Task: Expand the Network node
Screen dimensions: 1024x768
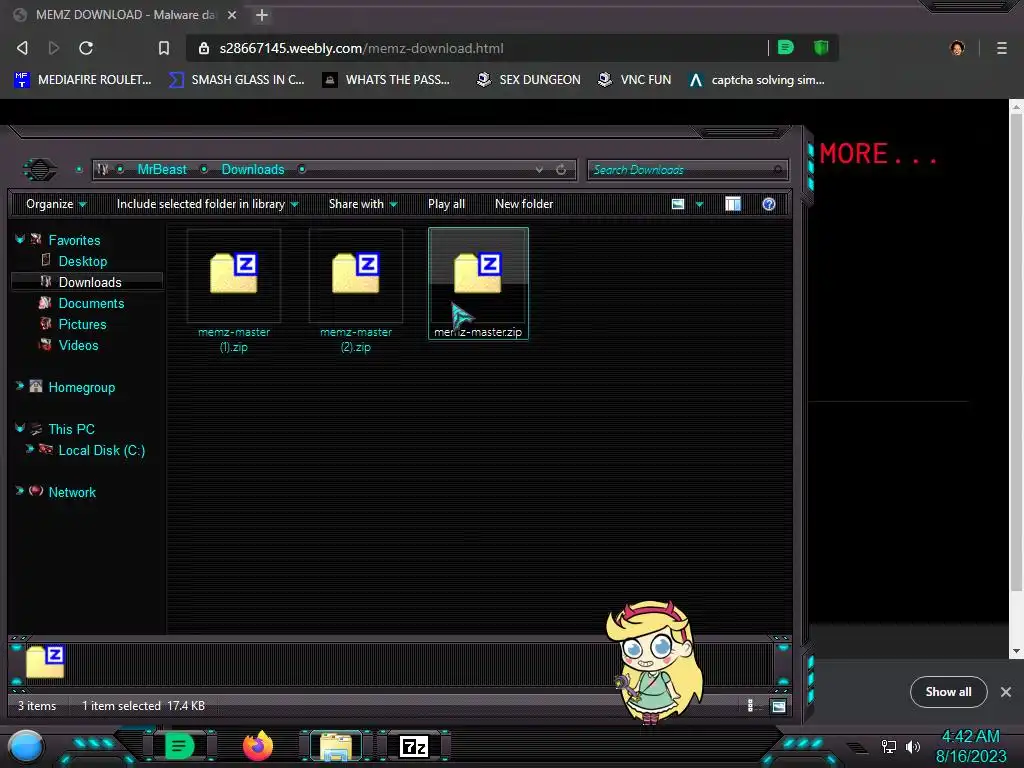Action: (x=20, y=490)
